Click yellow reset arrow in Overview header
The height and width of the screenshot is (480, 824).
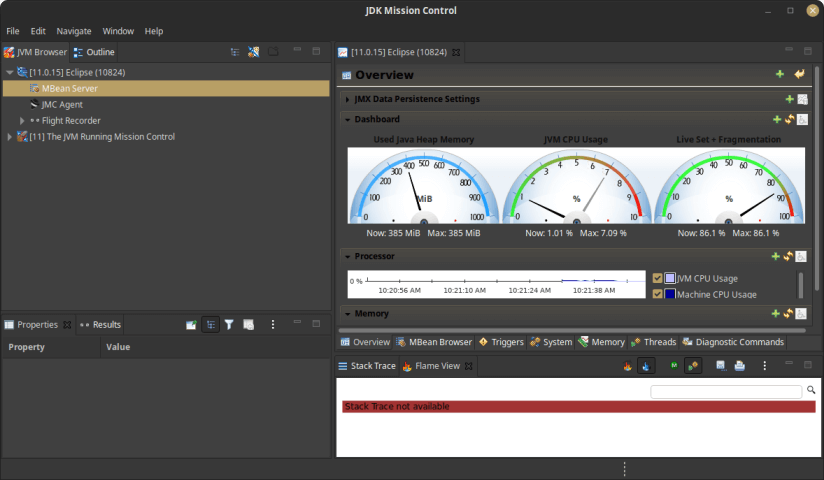point(799,74)
